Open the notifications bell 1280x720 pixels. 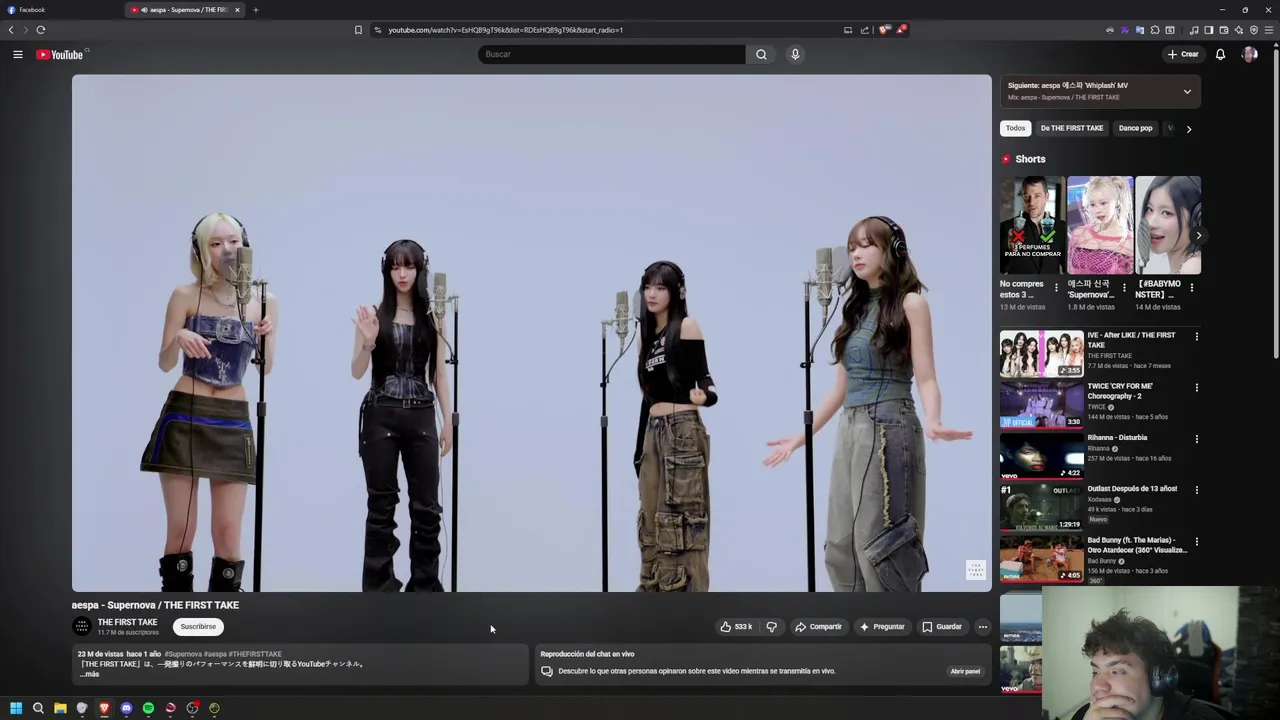tap(1220, 54)
